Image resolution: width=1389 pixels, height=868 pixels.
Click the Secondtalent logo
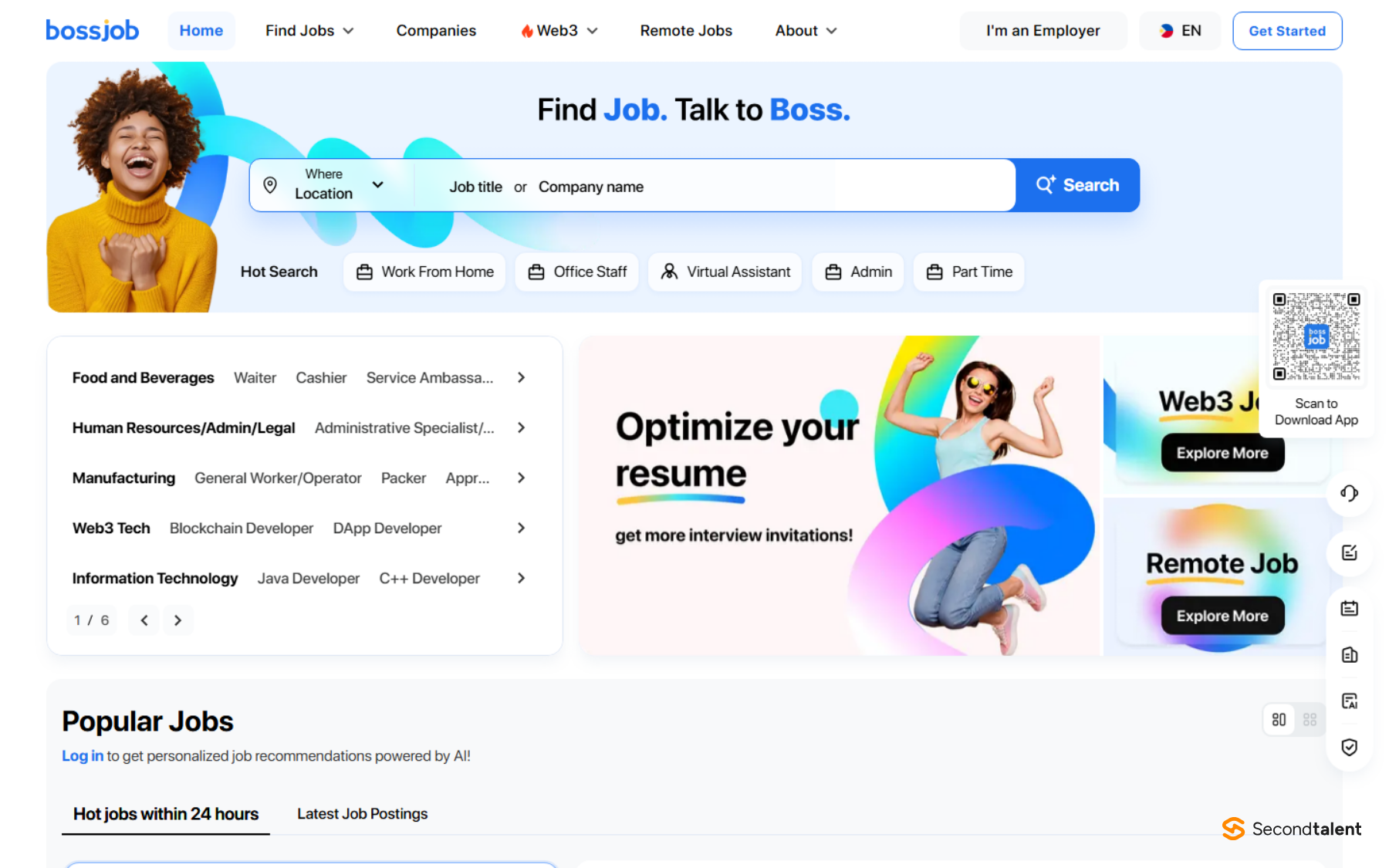point(1292,829)
